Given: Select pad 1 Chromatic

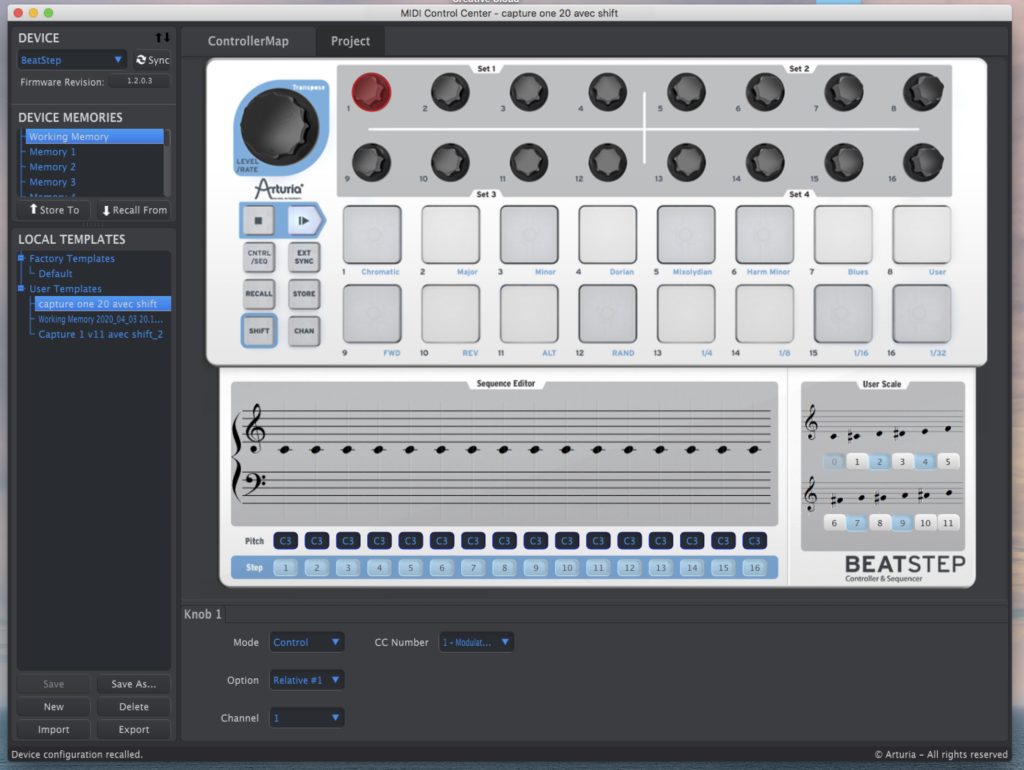Looking at the screenshot, I should tap(372, 234).
